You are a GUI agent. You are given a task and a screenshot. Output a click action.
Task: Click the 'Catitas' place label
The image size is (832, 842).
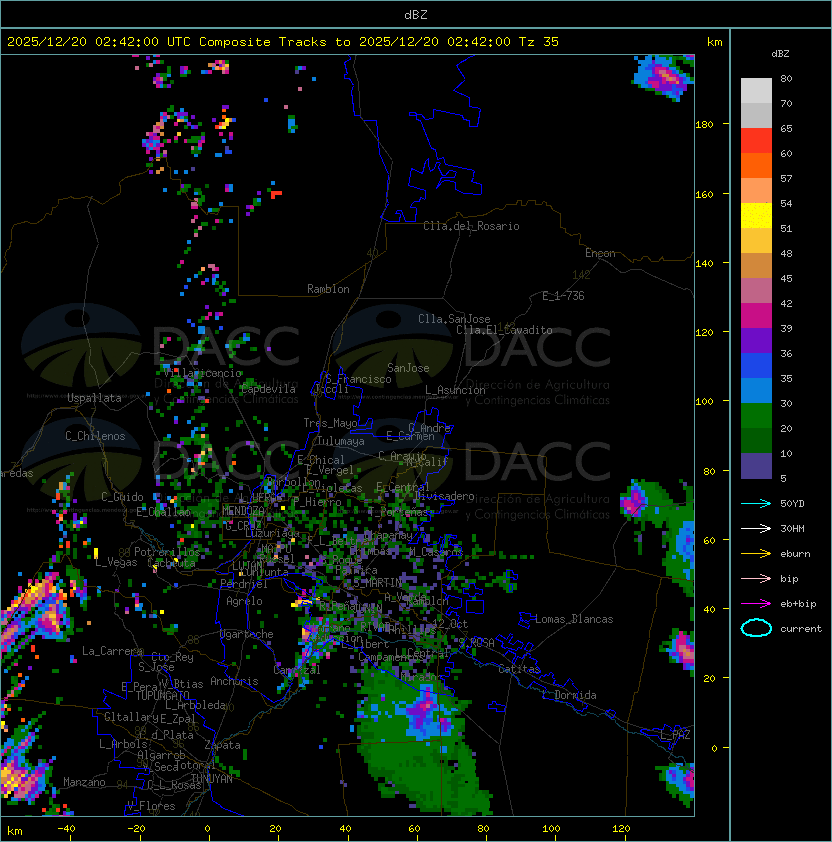519,669
